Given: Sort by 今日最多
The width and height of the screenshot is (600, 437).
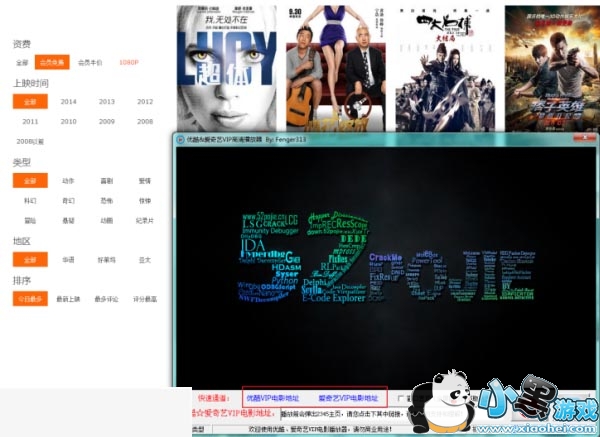Looking at the screenshot, I should coord(30,299).
